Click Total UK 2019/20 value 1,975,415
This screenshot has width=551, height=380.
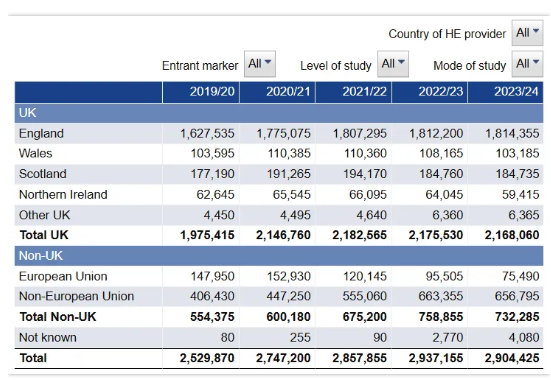(x=207, y=235)
